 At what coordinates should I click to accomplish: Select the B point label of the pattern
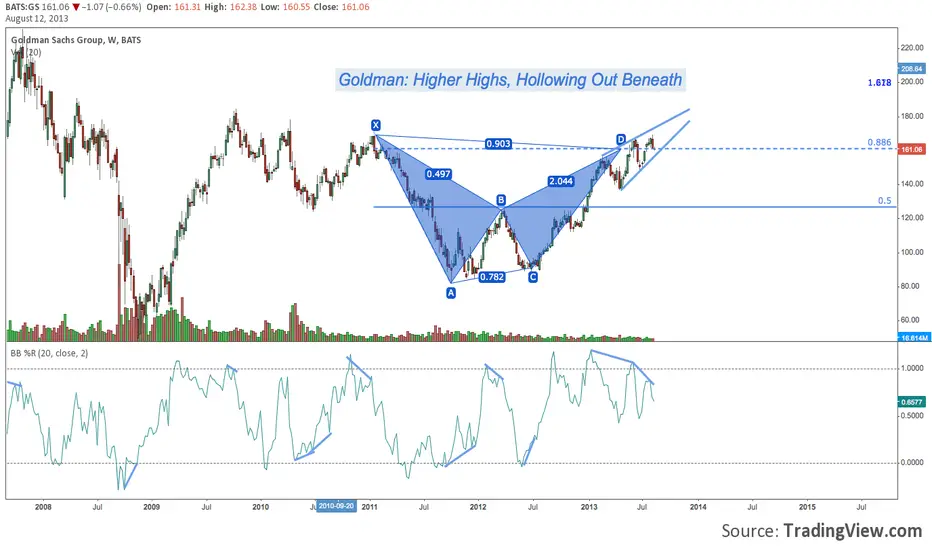coord(501,200)
